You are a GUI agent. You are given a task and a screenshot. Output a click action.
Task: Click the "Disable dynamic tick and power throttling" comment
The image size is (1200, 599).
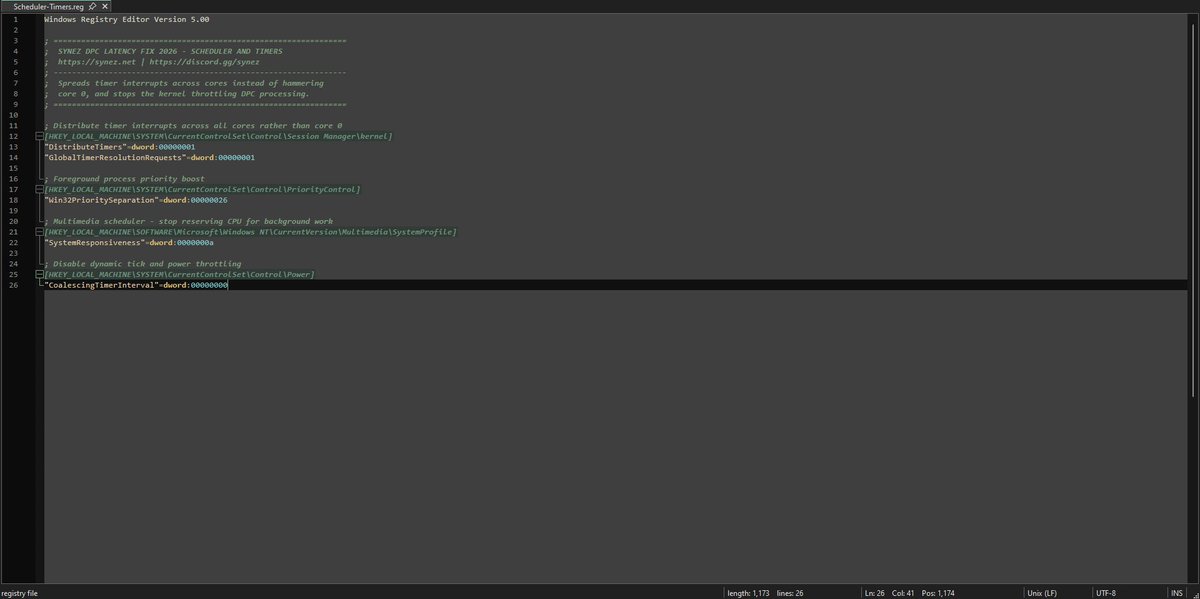[x=142, y=264]
